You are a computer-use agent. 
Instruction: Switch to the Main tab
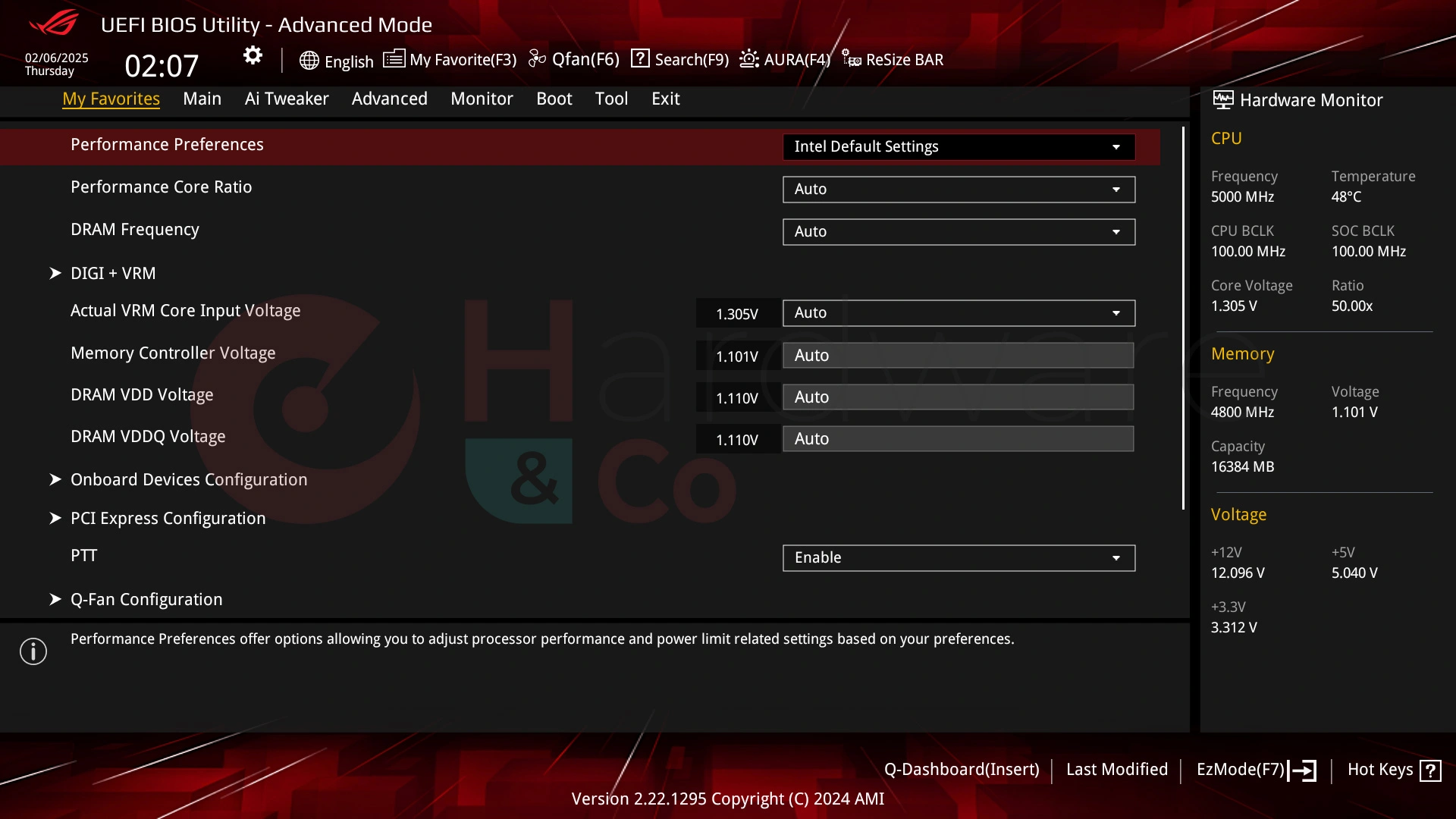click(x=202, y=99)
